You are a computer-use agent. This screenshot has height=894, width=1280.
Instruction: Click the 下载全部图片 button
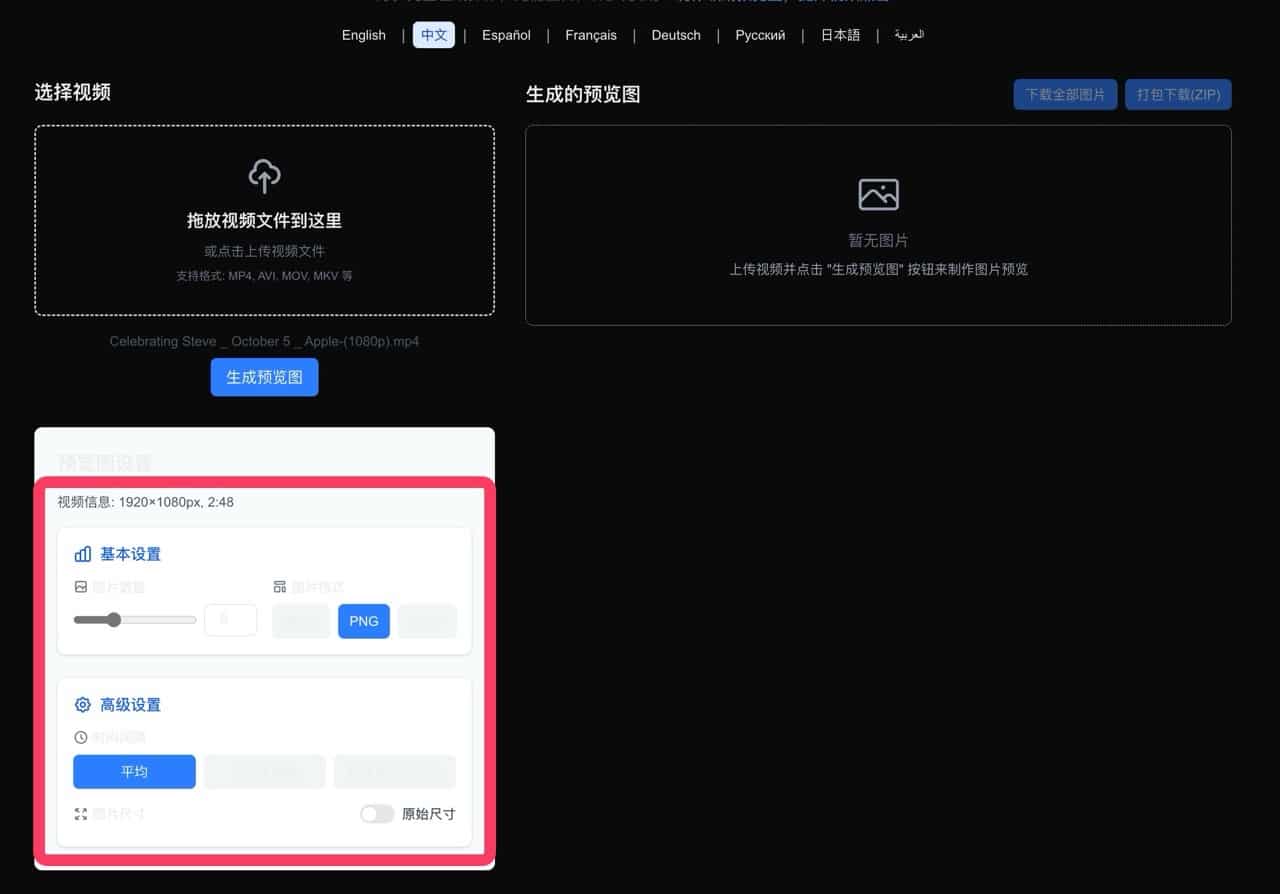pos(1065,94)
